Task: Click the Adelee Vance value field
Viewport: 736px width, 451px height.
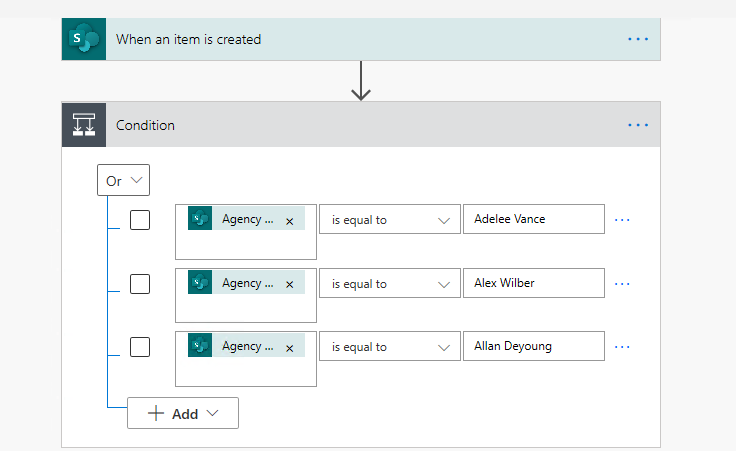Action: 533,220
